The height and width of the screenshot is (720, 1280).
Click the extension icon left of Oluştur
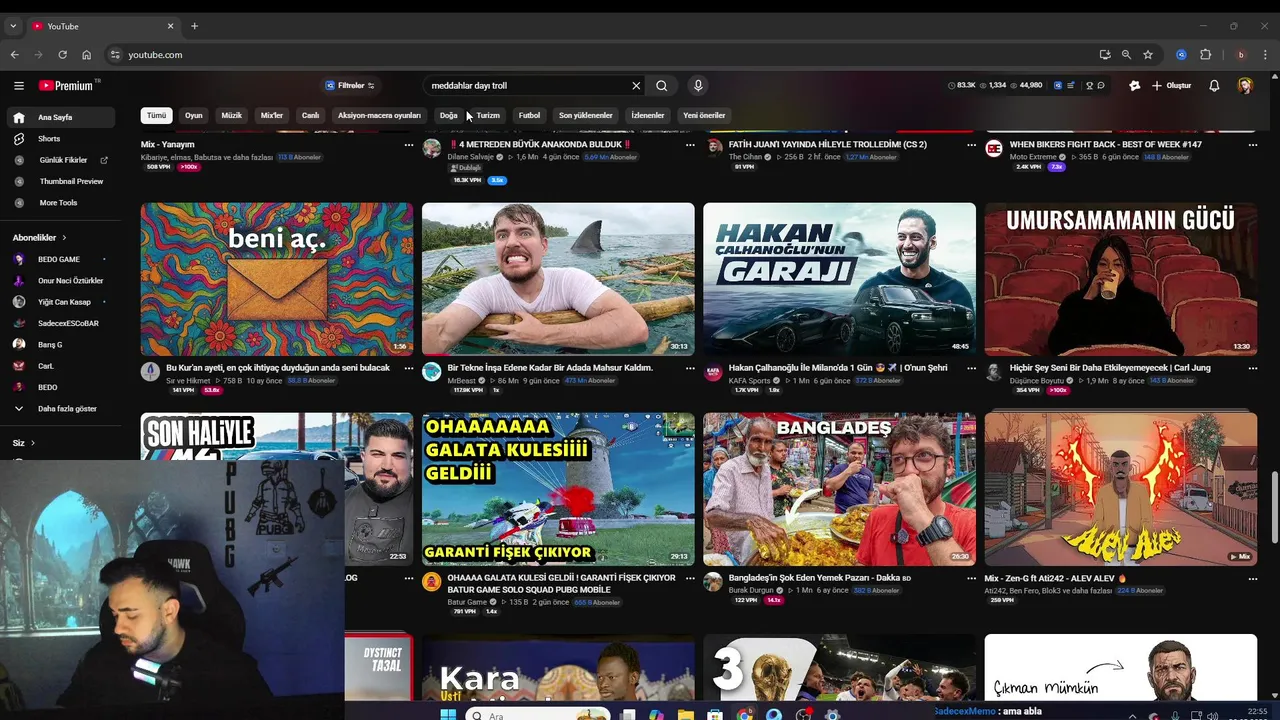(1134, 86)
